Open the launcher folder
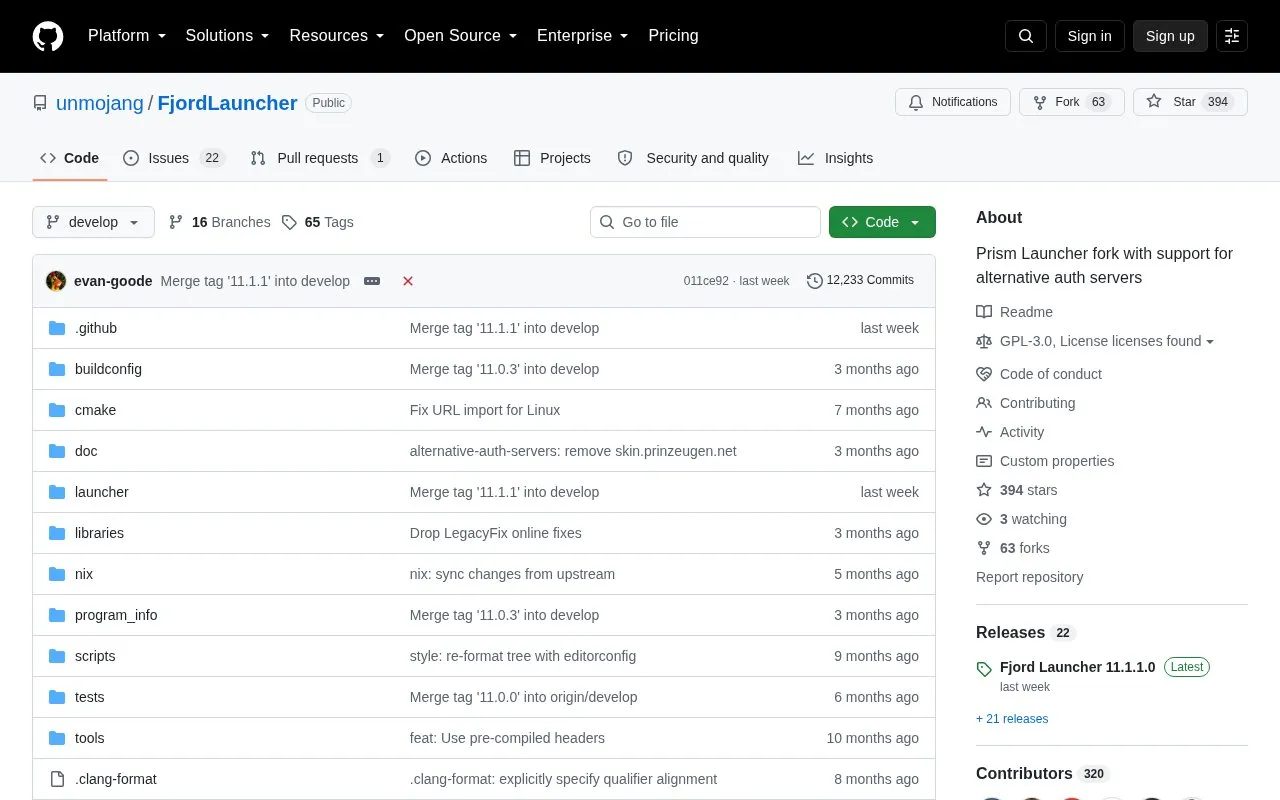 click(x=102, y=492)
